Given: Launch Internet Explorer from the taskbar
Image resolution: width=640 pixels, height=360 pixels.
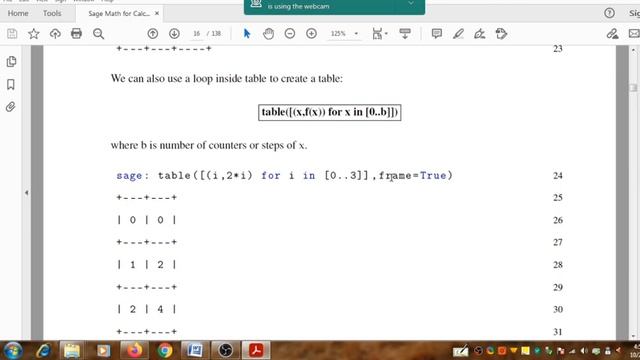Looking at the screenshot, I should [44, 351].
